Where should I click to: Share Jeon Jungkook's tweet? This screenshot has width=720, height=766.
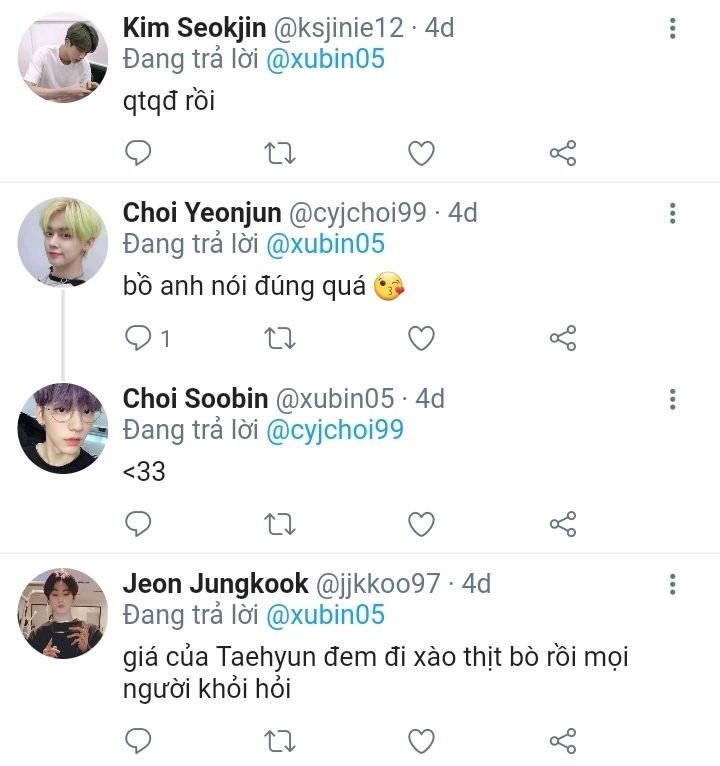[x=563, y=740]
